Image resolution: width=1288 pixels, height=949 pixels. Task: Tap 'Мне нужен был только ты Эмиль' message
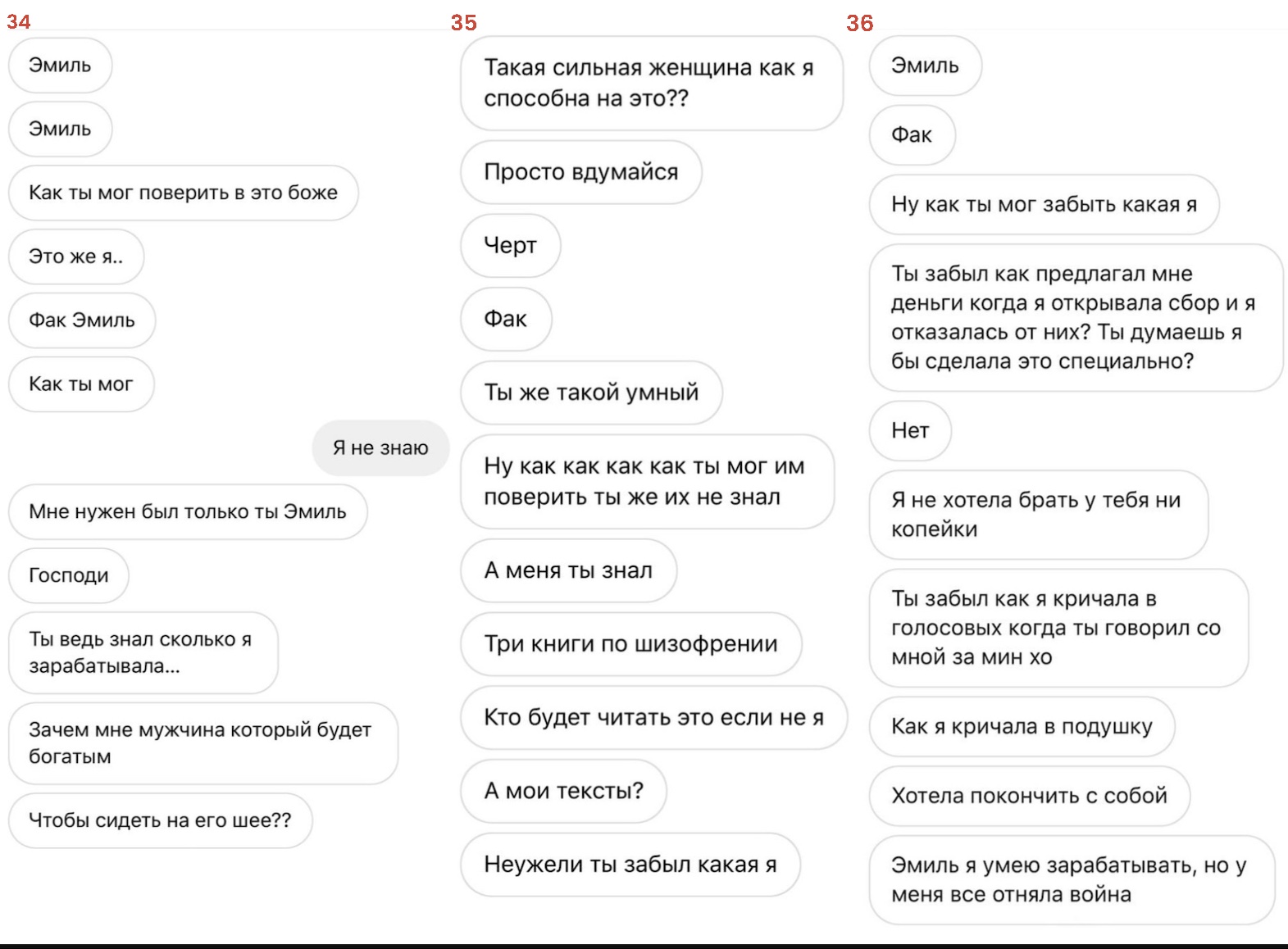point(188,511)
